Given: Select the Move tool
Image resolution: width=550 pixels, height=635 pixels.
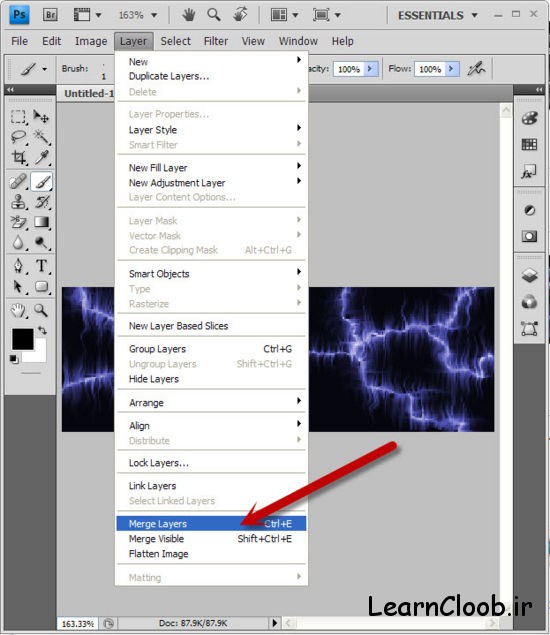Looking at the screenshot, I should tap(41, 117).
